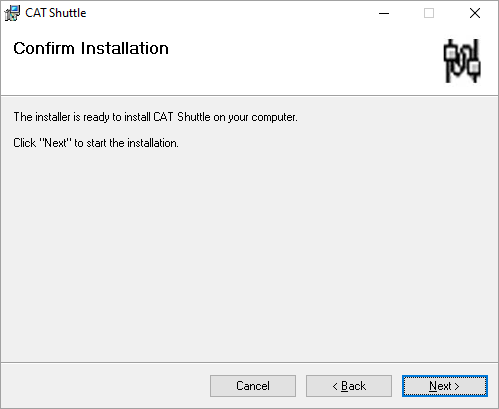499x409 pixels.
Task: Click the "Confirm Installation" heading
Action: click(x=91, y=48)
